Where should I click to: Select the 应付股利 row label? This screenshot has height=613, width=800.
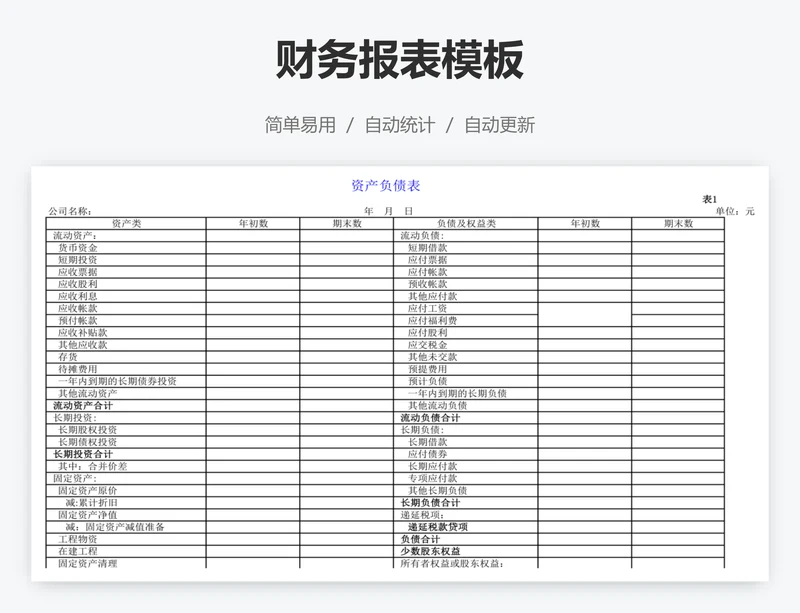428,333
